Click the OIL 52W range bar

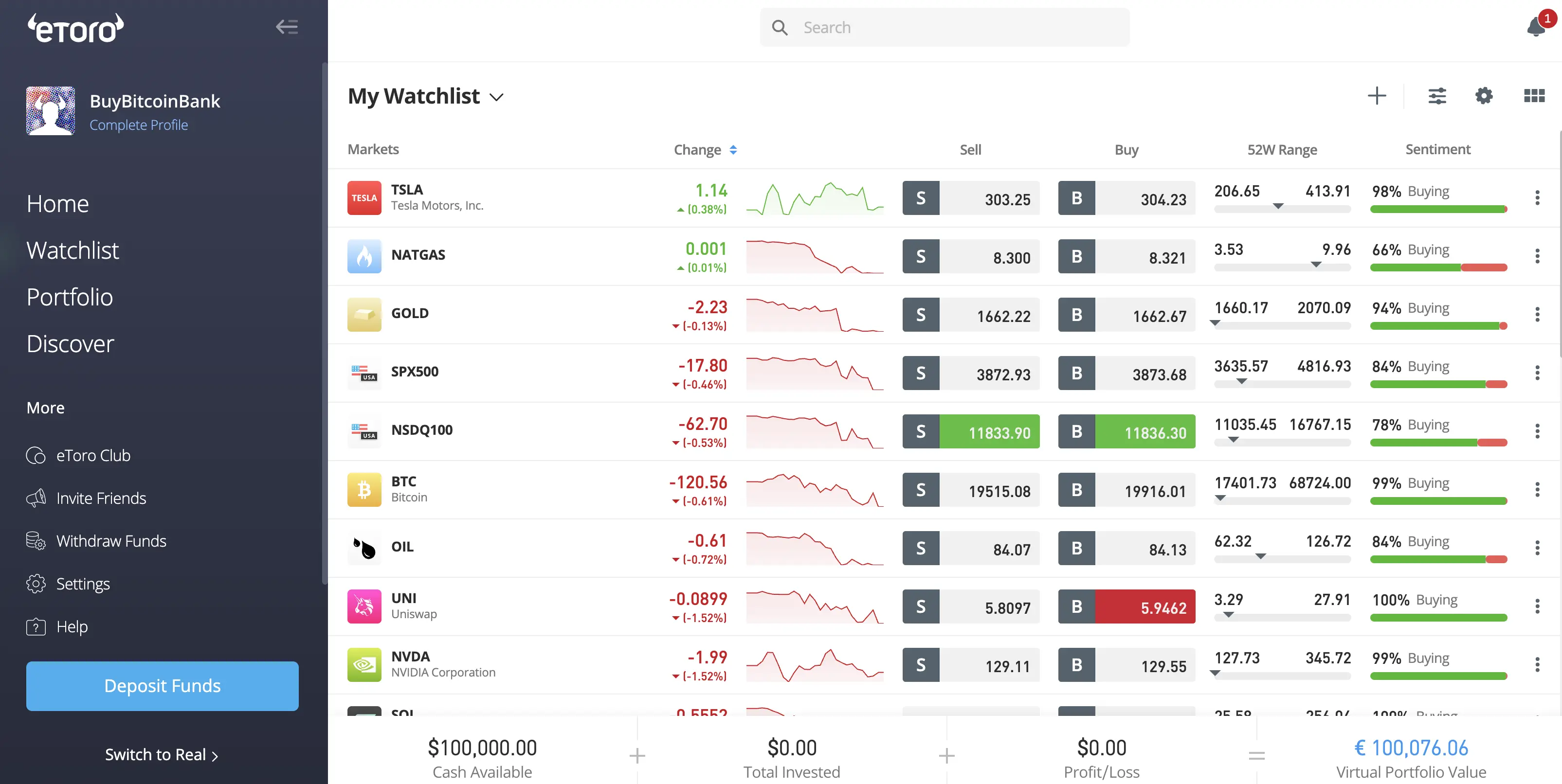coord(1283,559)
